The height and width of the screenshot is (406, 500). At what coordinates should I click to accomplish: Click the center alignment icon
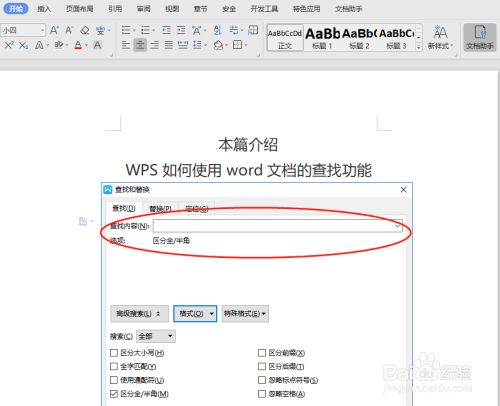[140, 45]
